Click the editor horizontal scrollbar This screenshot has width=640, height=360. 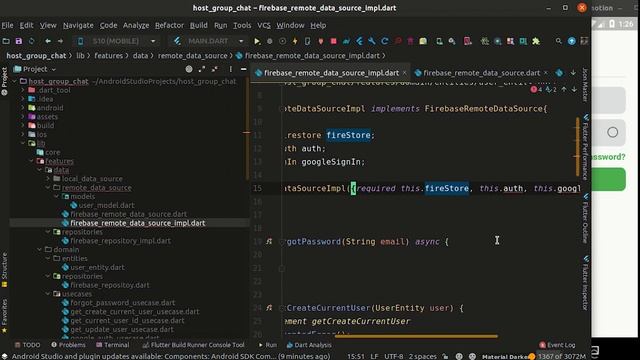point(416,336)
